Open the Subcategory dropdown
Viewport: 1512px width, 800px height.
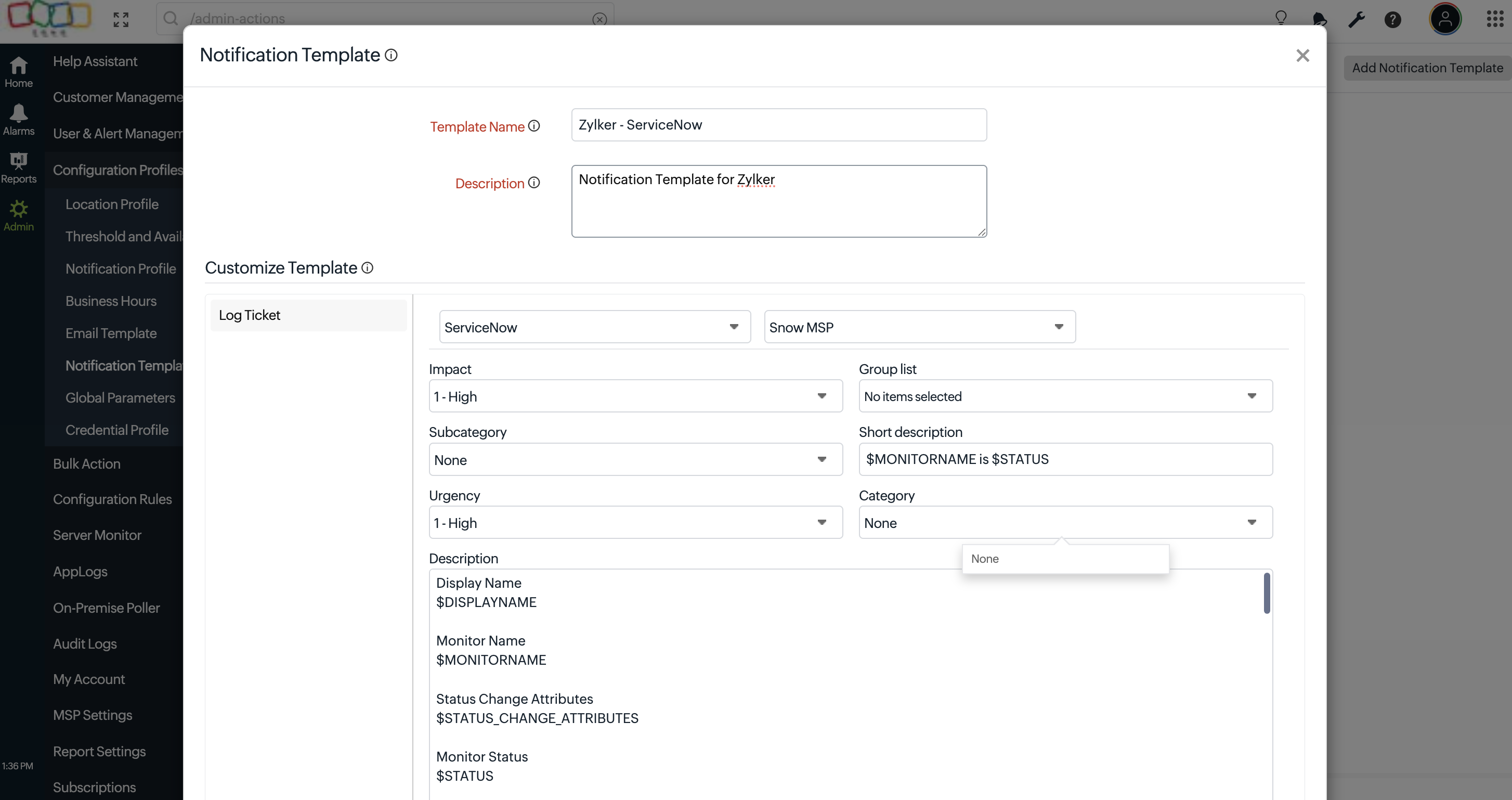click(636, 459)
